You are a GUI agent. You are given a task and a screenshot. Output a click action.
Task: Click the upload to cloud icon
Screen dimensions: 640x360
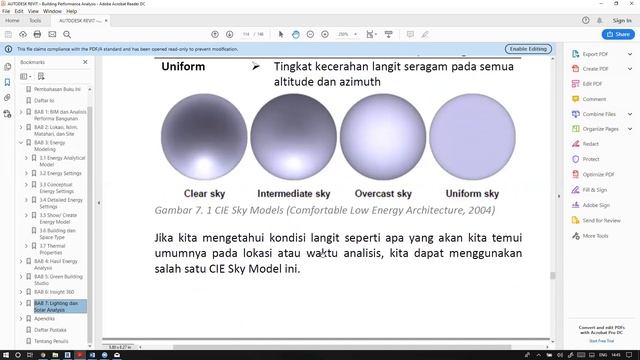[x=23, y=35]
